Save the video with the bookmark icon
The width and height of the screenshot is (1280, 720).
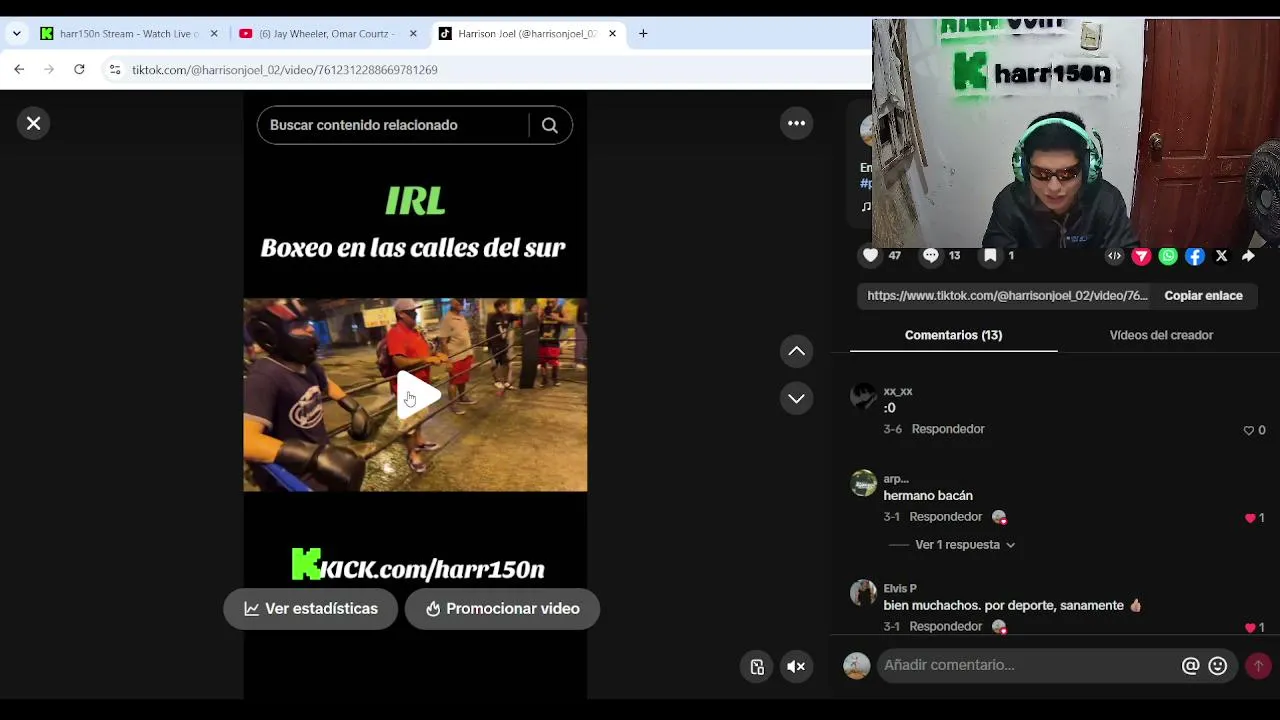(990, 255)
